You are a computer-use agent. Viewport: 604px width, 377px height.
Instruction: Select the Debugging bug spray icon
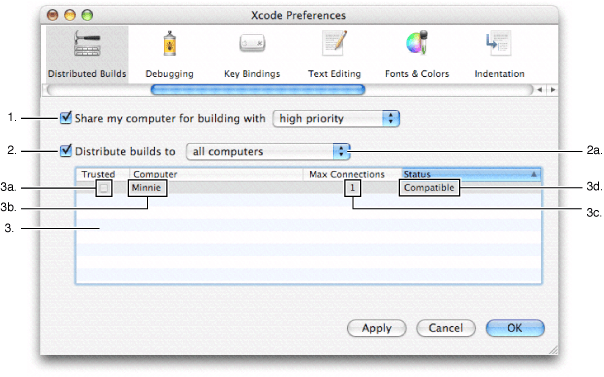[x=169, y=44]
